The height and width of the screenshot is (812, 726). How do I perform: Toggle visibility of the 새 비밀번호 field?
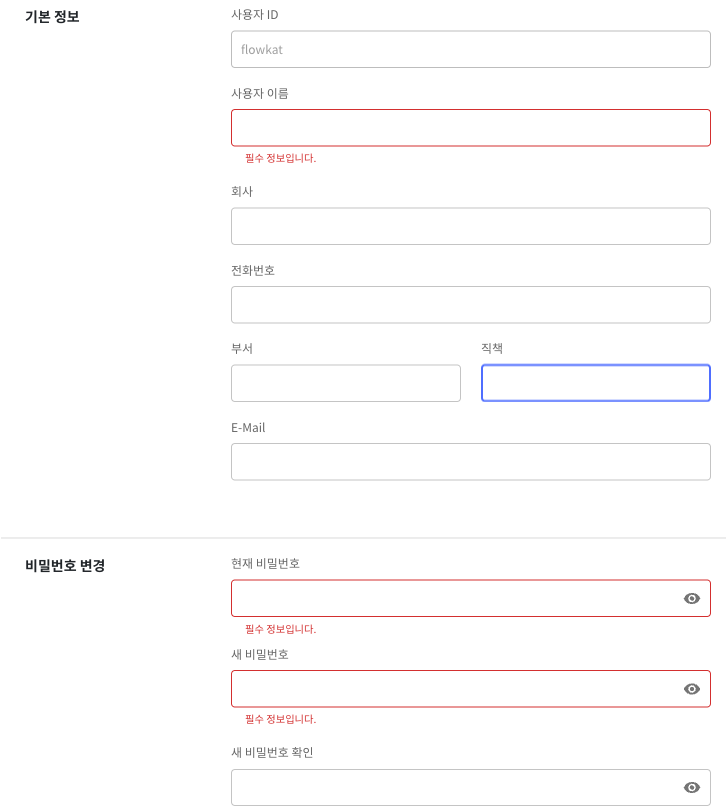coord(691,688)
